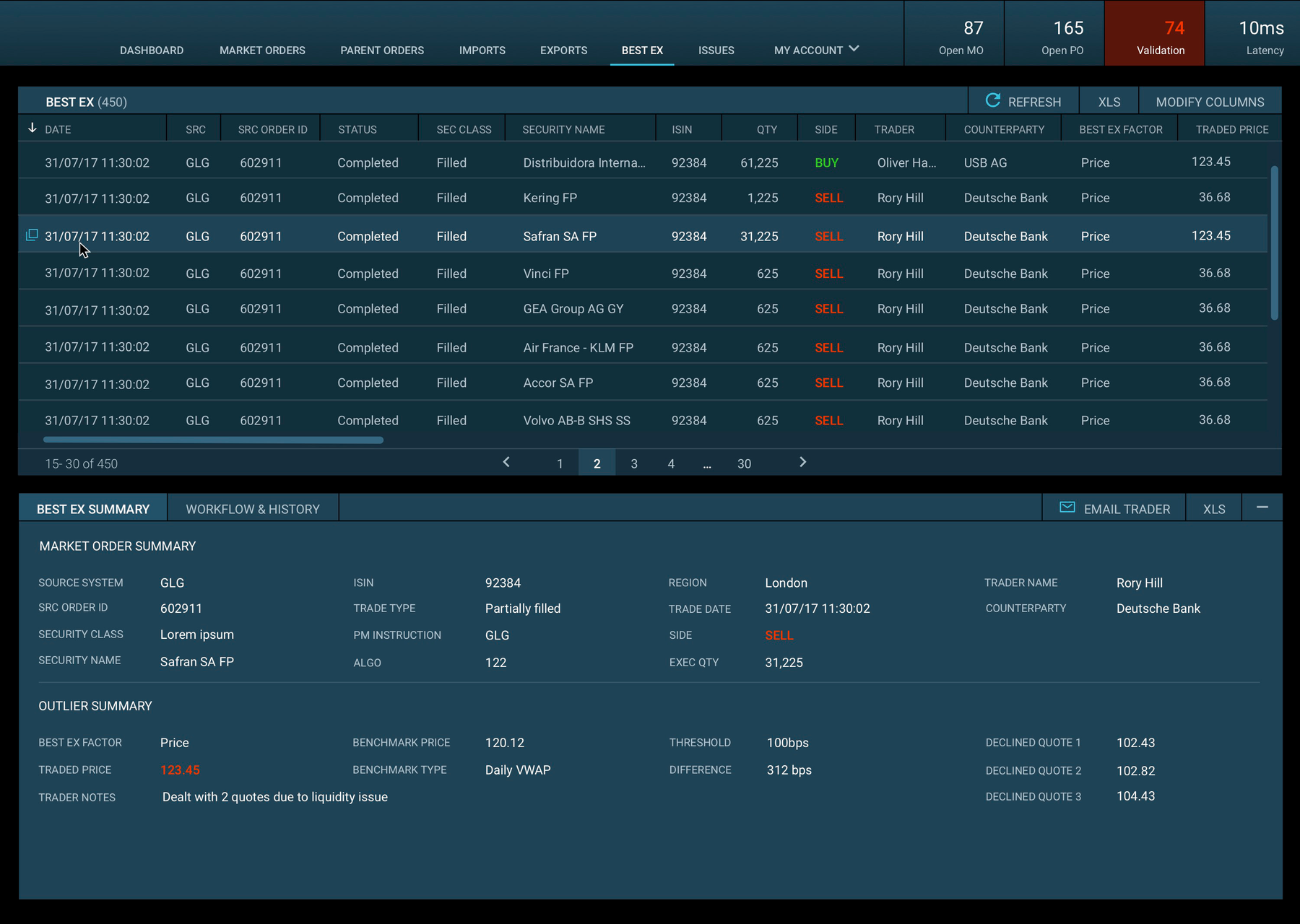
Task: Export the Best Ex table to XLS
Action: (1109, 102)
